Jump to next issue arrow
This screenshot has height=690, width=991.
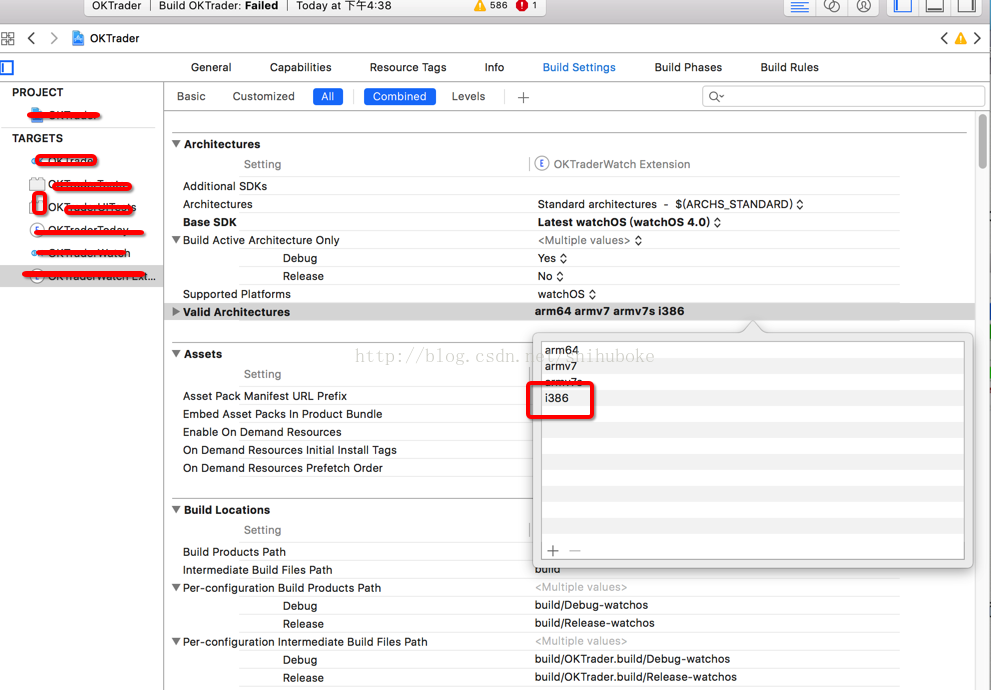point(977,39)
